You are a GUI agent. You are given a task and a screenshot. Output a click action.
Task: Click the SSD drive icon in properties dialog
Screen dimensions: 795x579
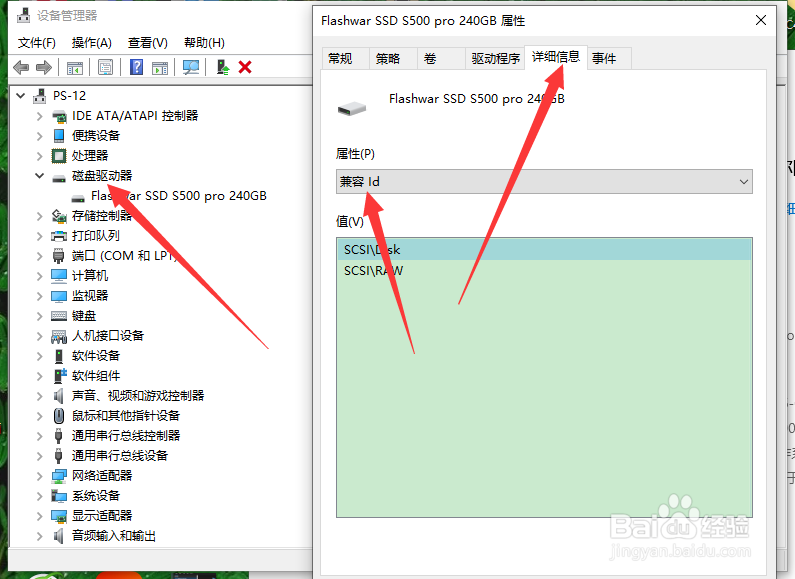(352, 107)
